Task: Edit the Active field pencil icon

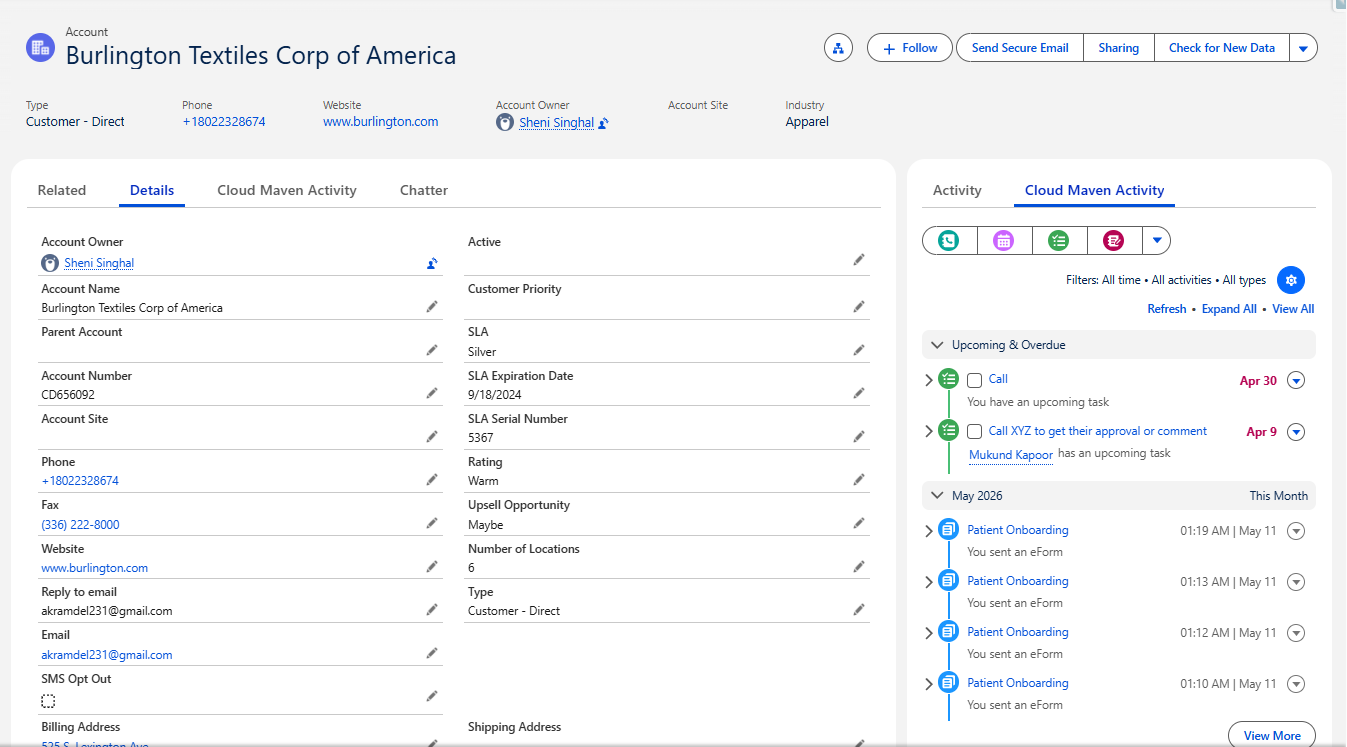Action: (x=859, y=260)
